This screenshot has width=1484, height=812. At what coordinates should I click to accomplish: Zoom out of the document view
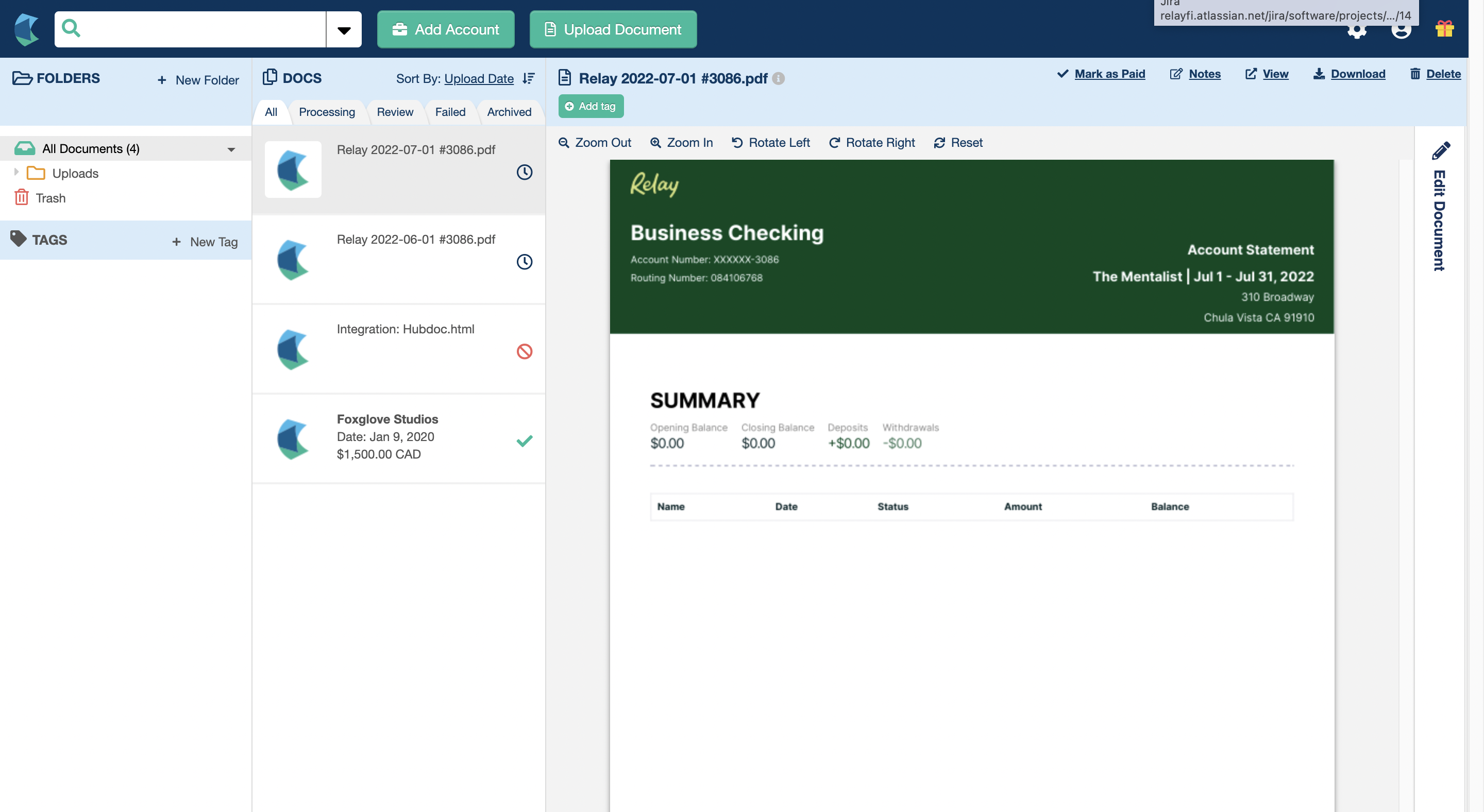[595, 142]
